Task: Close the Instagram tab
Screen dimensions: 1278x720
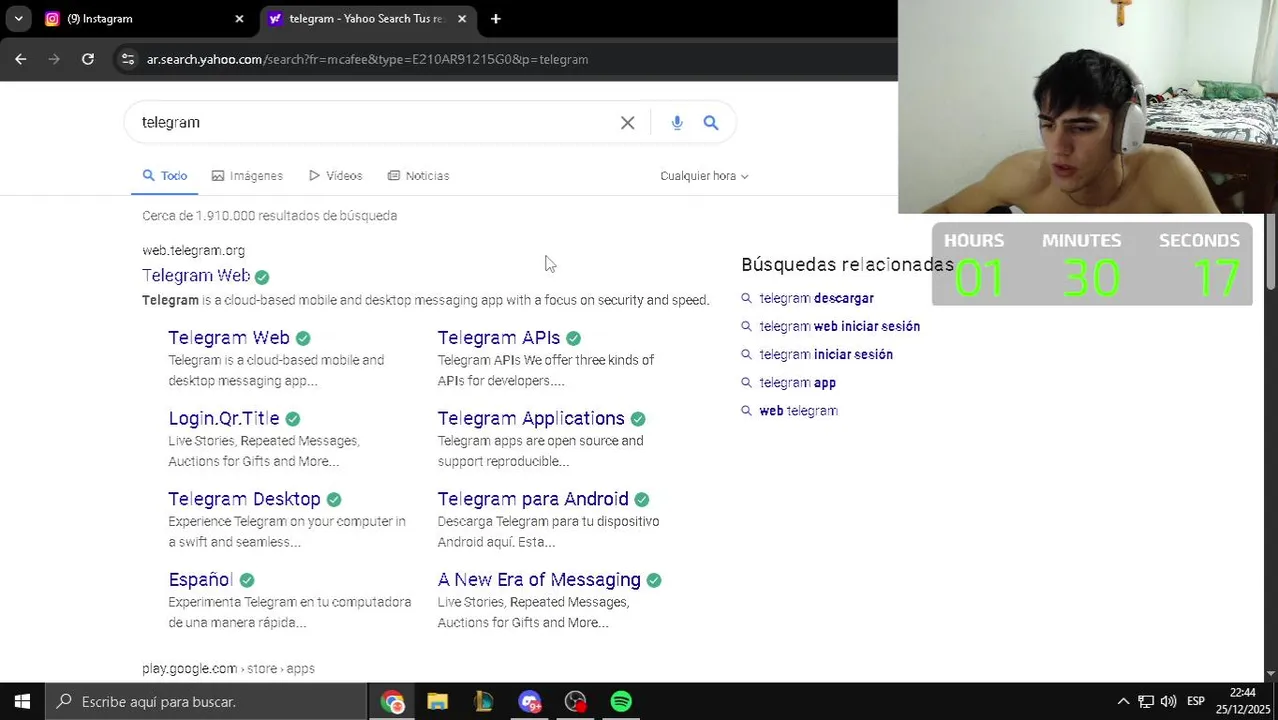Action: click(239, 18)
